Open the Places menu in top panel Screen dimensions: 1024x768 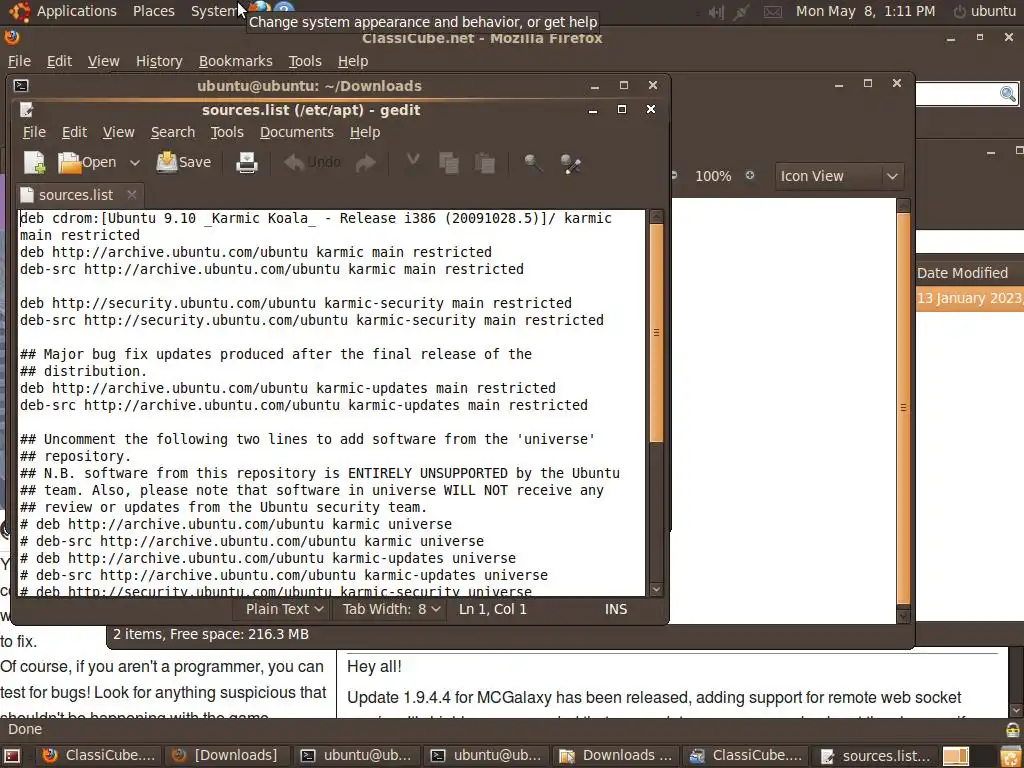coord(153,11)
